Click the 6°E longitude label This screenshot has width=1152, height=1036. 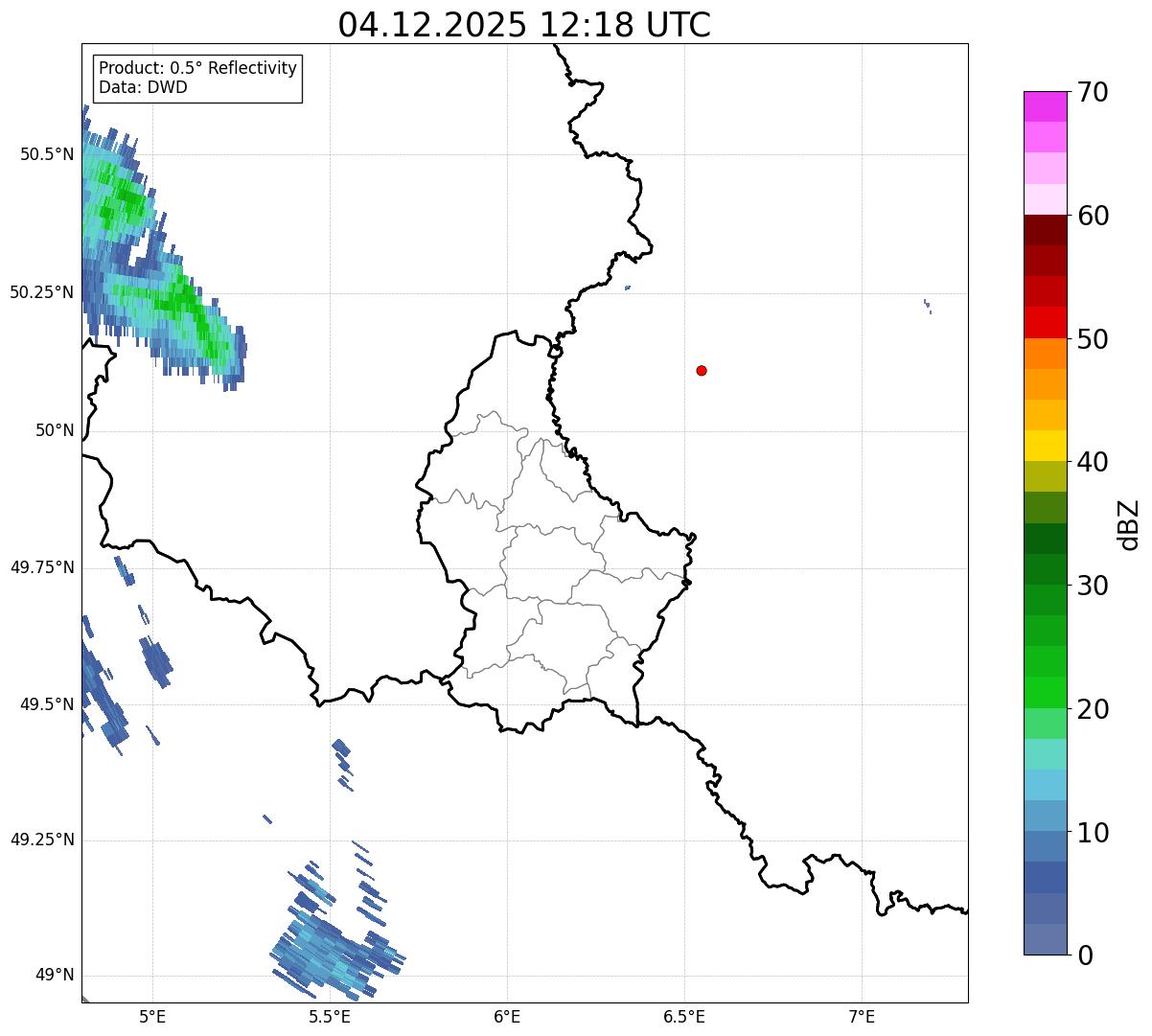point(507,1016)
